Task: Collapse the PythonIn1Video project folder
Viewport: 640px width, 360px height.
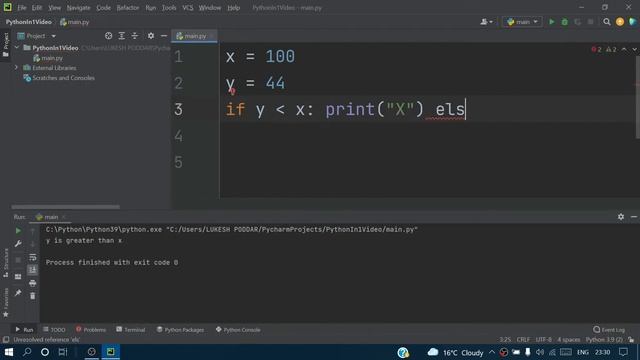Action: coord(17,48)
